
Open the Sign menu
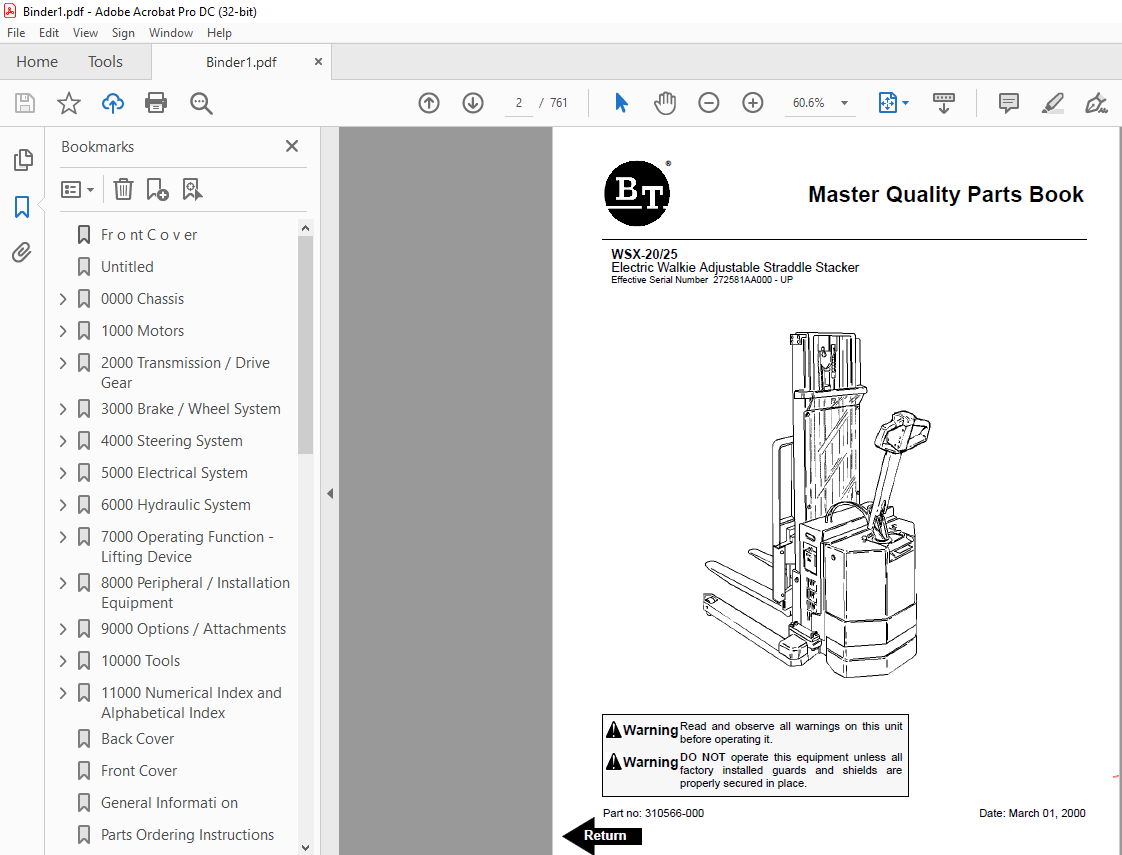pos(123,33)
